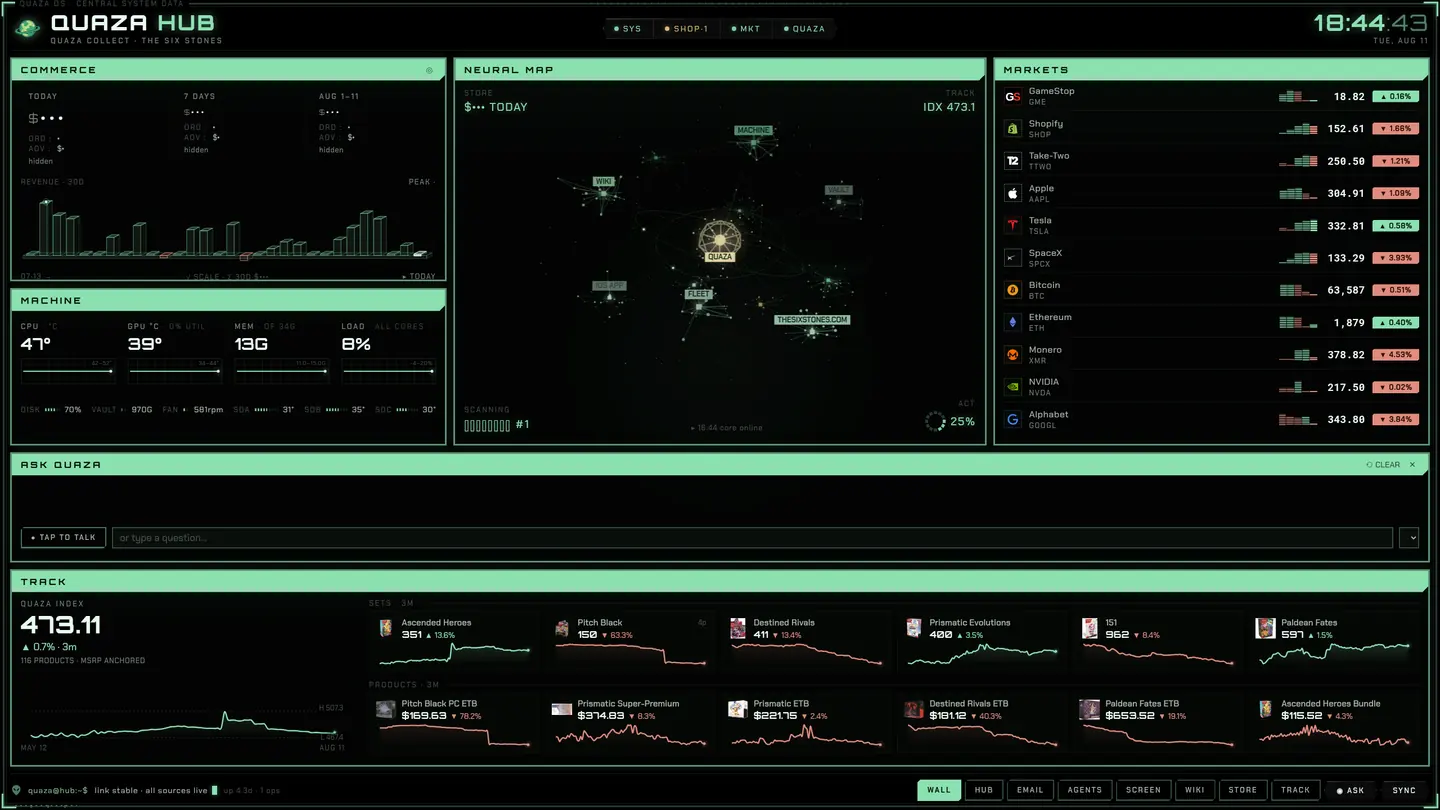Click CLEAR in Ask Quaza header

coord(1383,465)
